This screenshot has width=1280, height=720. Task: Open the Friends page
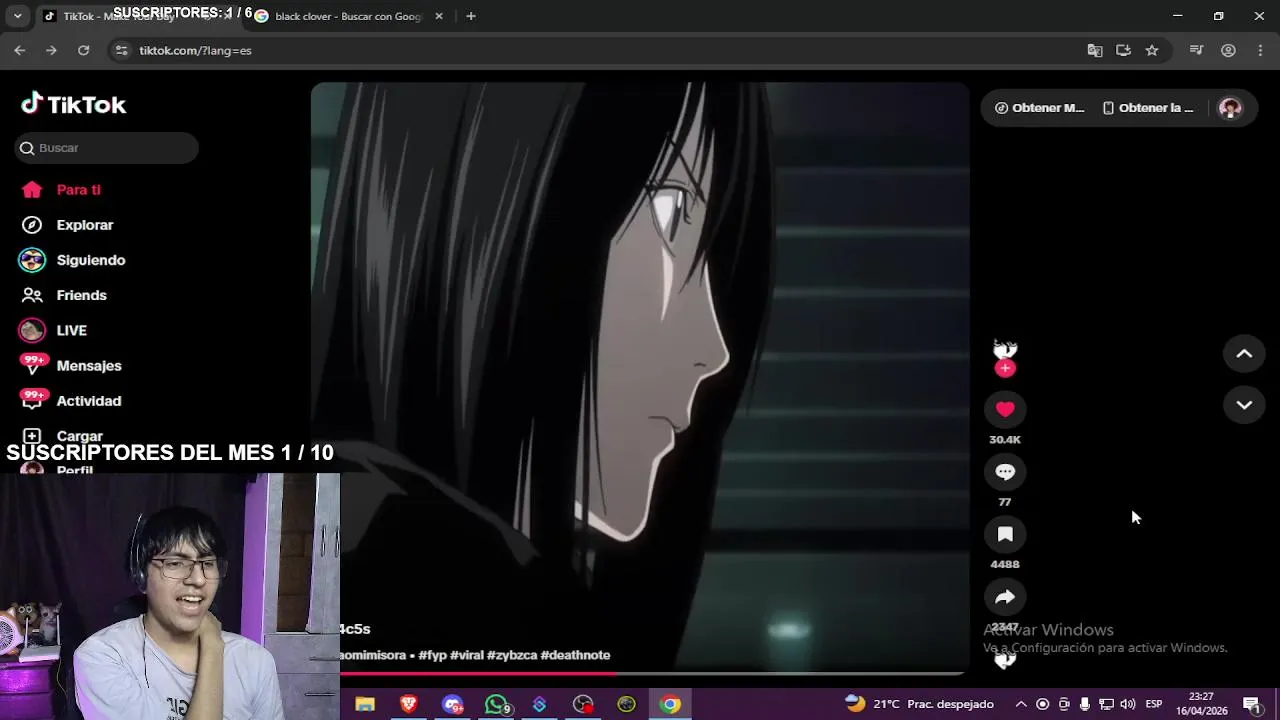point(64,295)
